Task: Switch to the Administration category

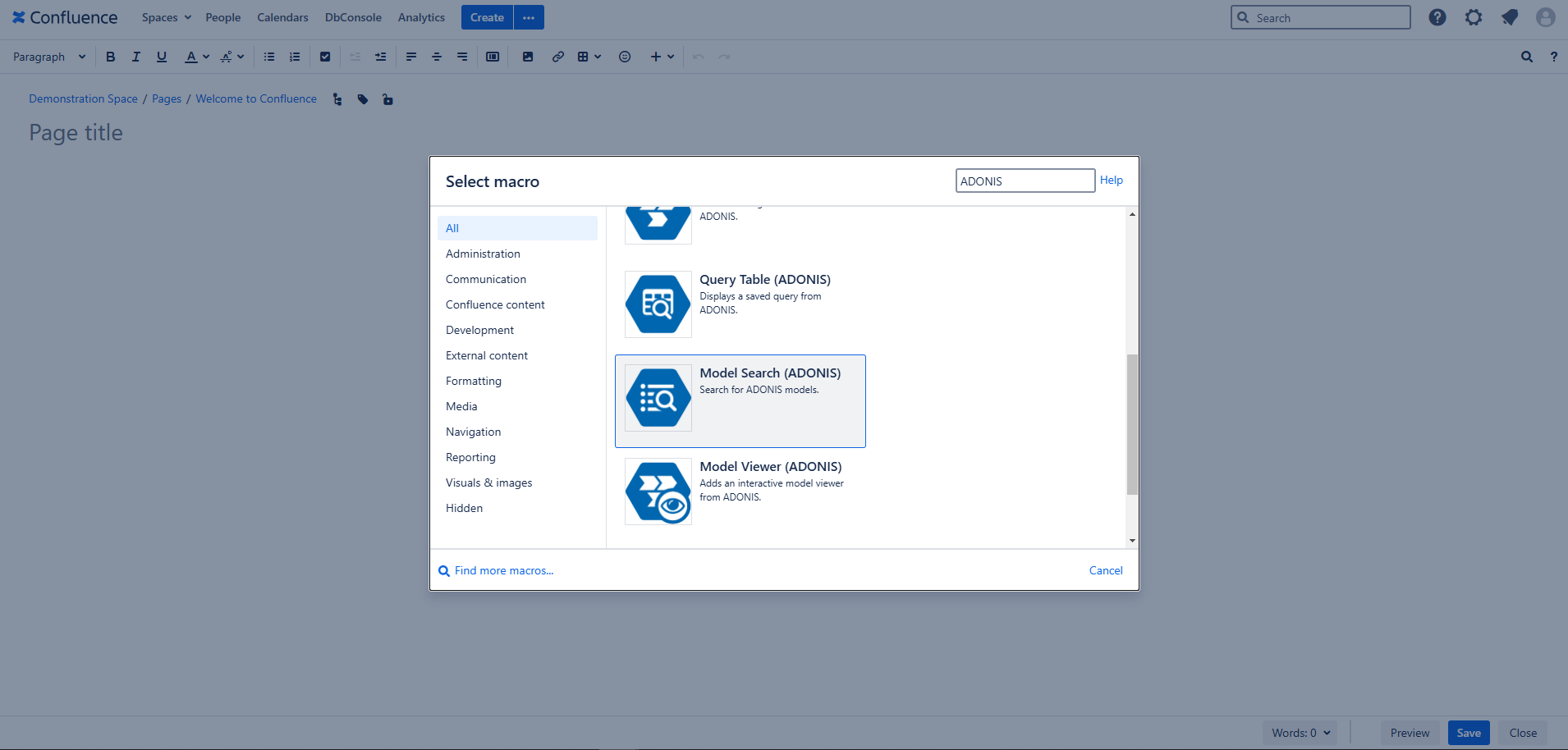Action: (x=483, y=254)
